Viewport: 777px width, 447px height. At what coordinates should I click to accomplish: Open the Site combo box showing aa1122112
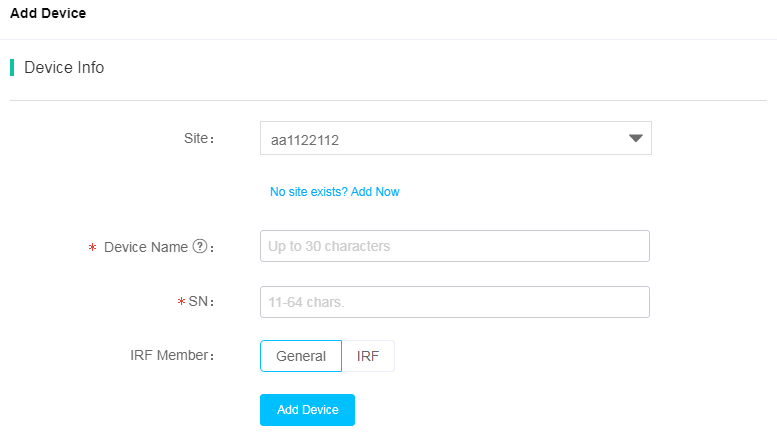455,138
